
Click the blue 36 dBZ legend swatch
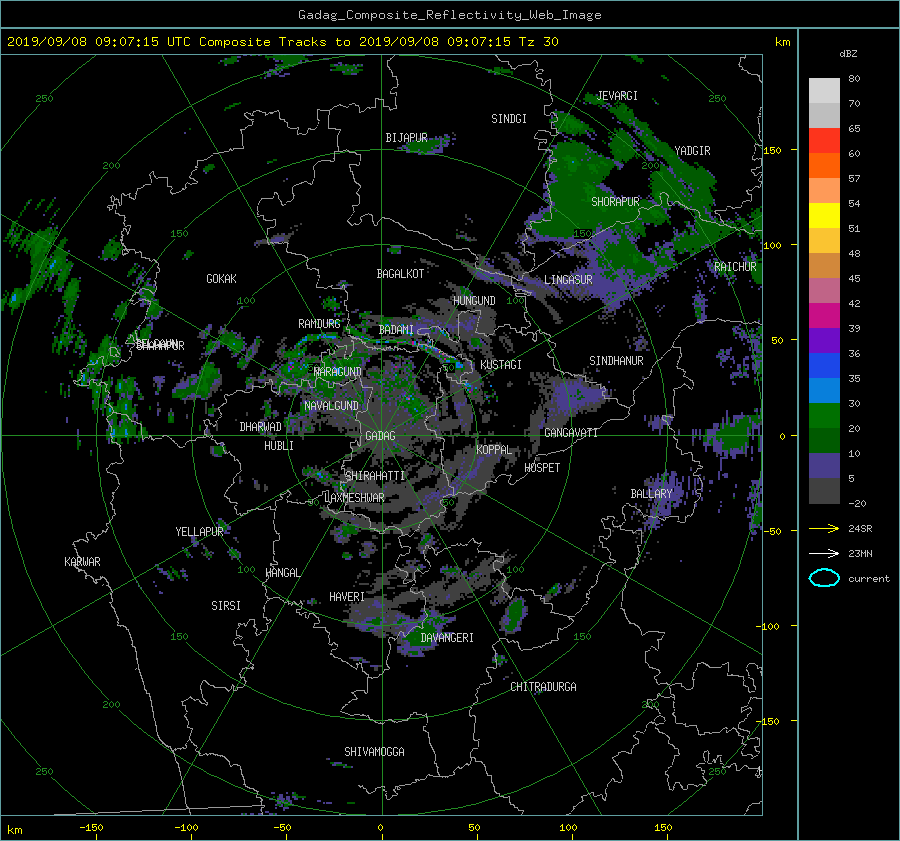point(824,365)
